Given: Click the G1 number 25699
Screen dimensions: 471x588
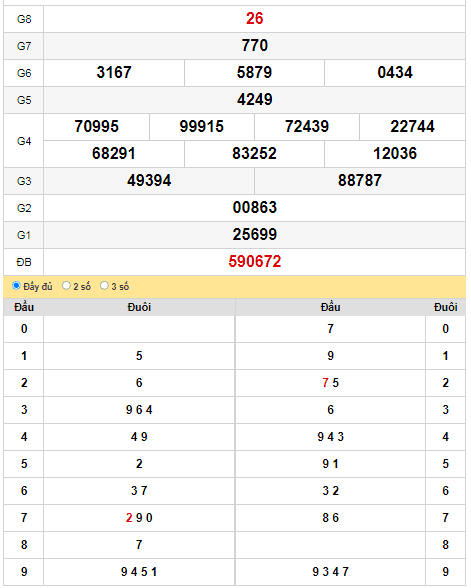Looking at the screenshot, I should point(255,235).
